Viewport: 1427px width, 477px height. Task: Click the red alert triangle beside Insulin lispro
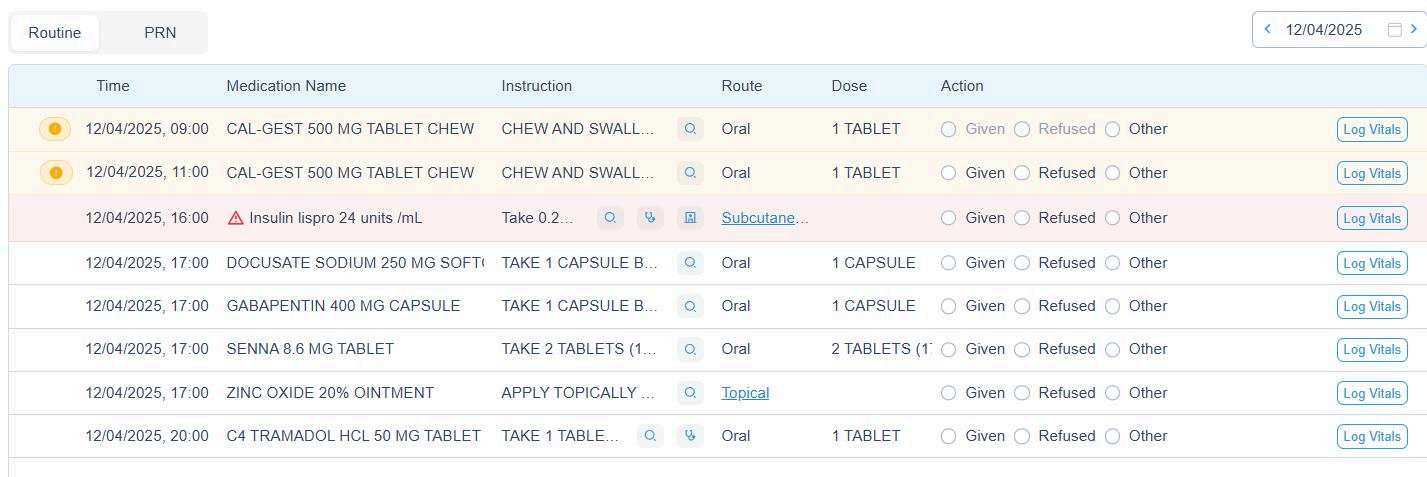pyautogui.click(x=236, y=218)
